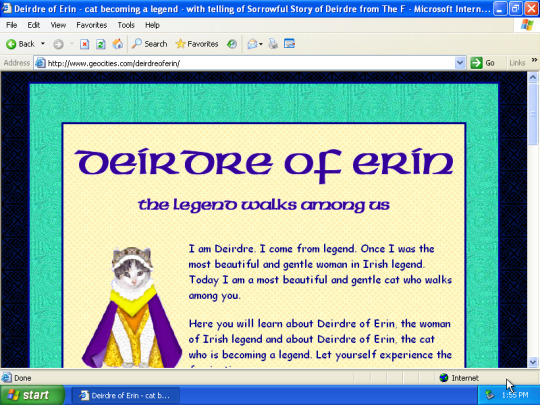This screenshot has height=405, width=540.
Task: Select the Deirdre of Erin taskbar button
Action: point(126,395)
